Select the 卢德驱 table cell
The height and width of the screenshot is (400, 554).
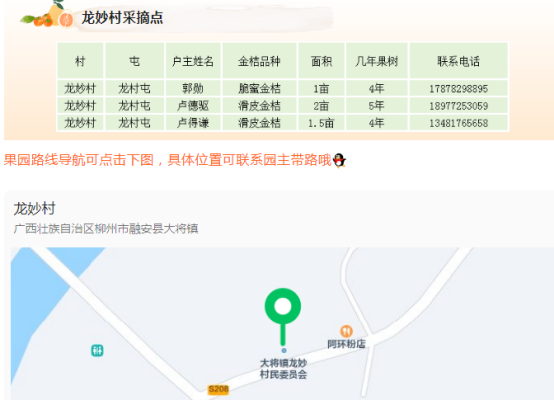193,106
